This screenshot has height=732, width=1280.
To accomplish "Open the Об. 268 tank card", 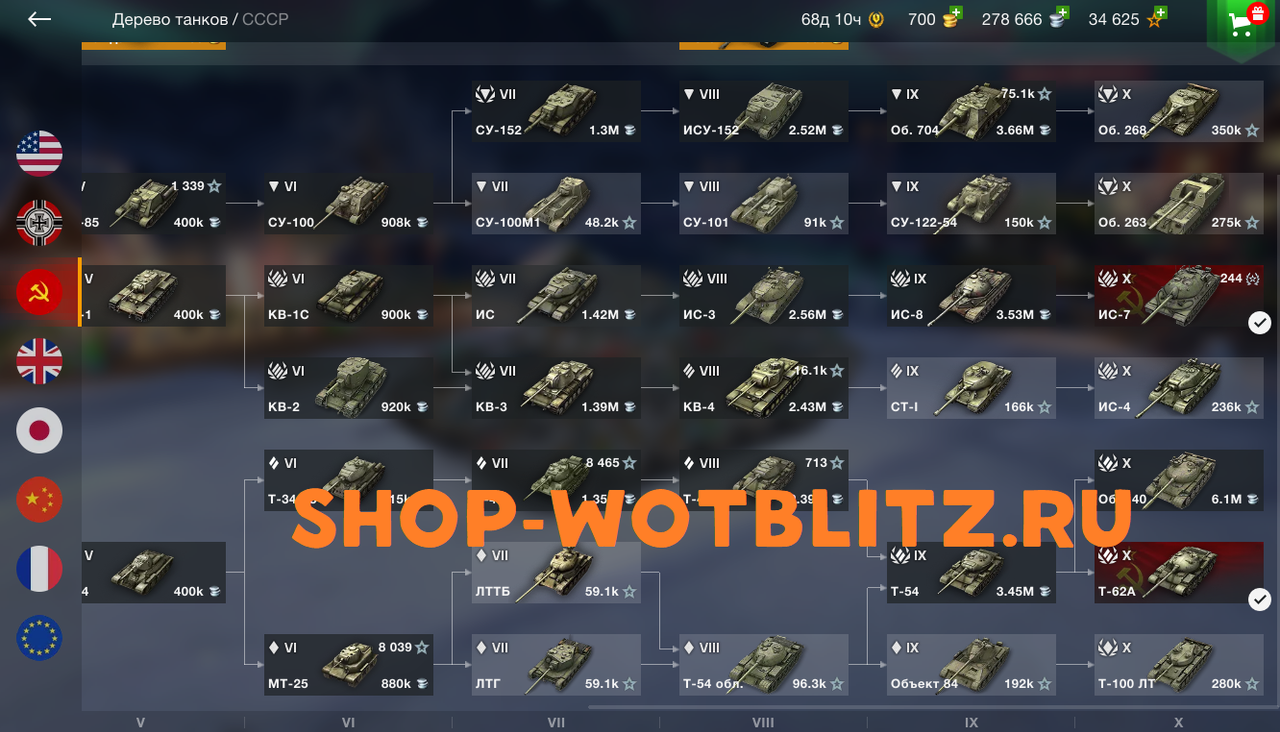I will click(1178, 111).
